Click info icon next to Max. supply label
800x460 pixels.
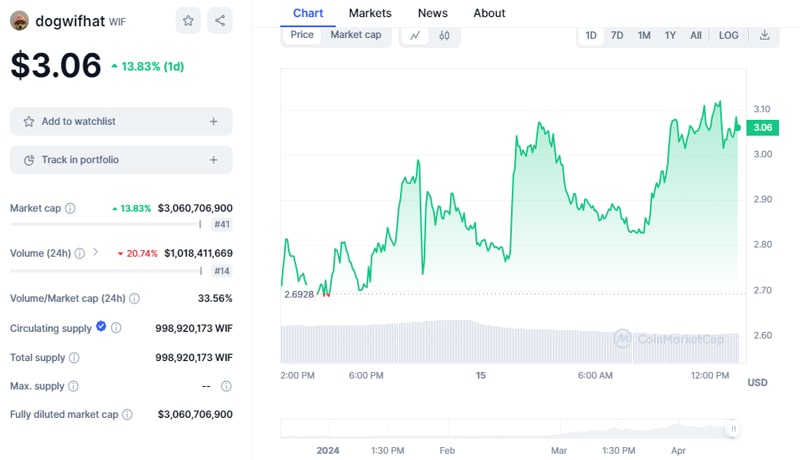(x=73, y=386)
